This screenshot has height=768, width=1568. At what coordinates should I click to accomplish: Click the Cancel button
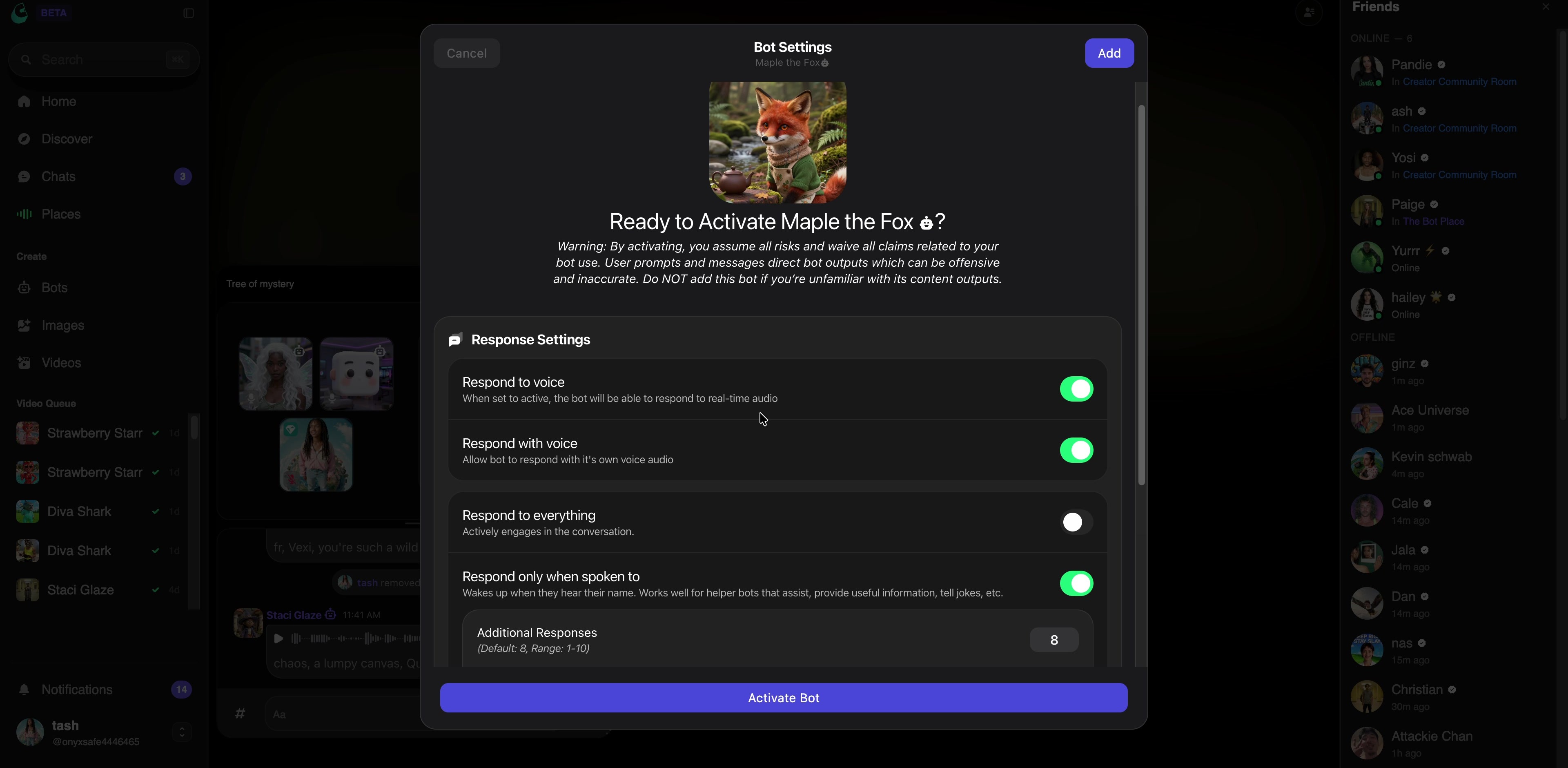coord(467,54)
